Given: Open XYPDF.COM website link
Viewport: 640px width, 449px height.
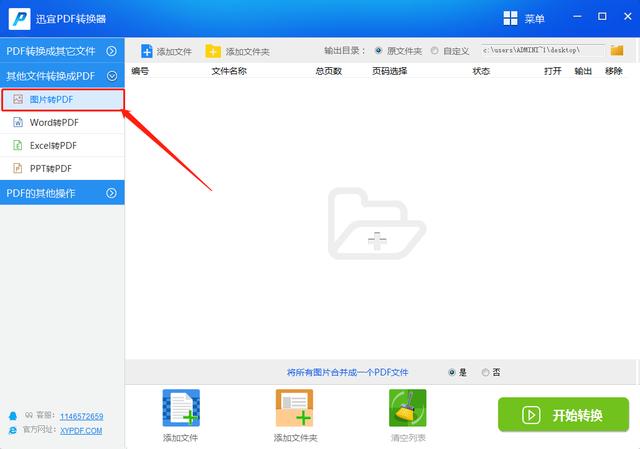Looking at the screenshot, I should point(81,431).
